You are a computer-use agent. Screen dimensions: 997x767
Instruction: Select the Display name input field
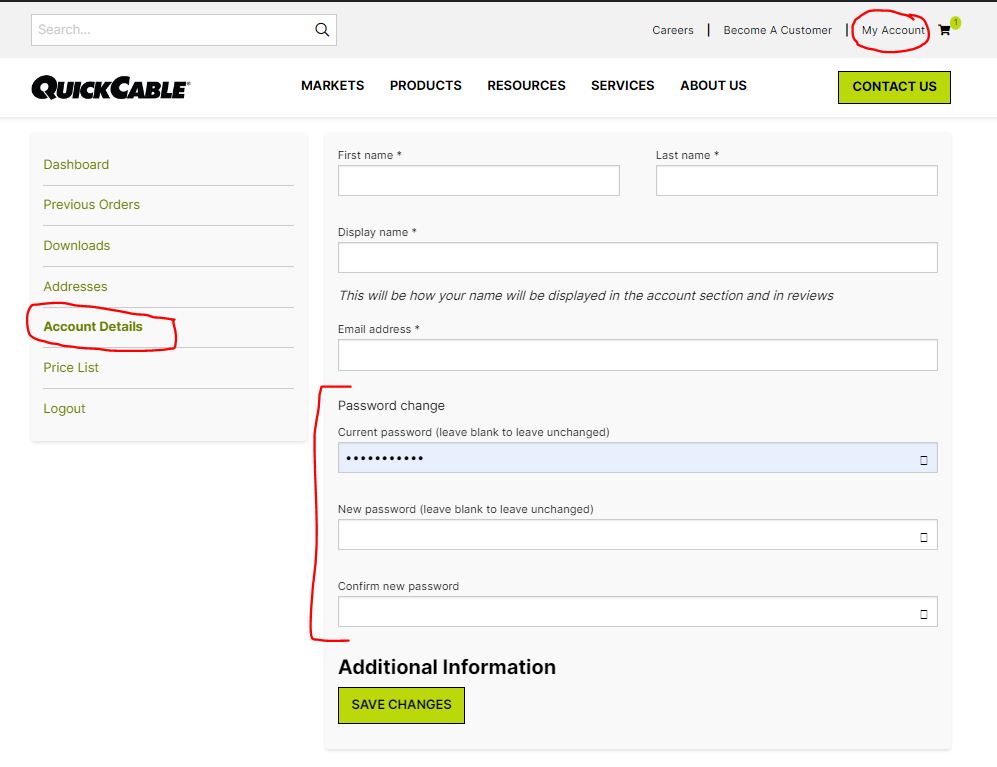(x=637, y=258)
